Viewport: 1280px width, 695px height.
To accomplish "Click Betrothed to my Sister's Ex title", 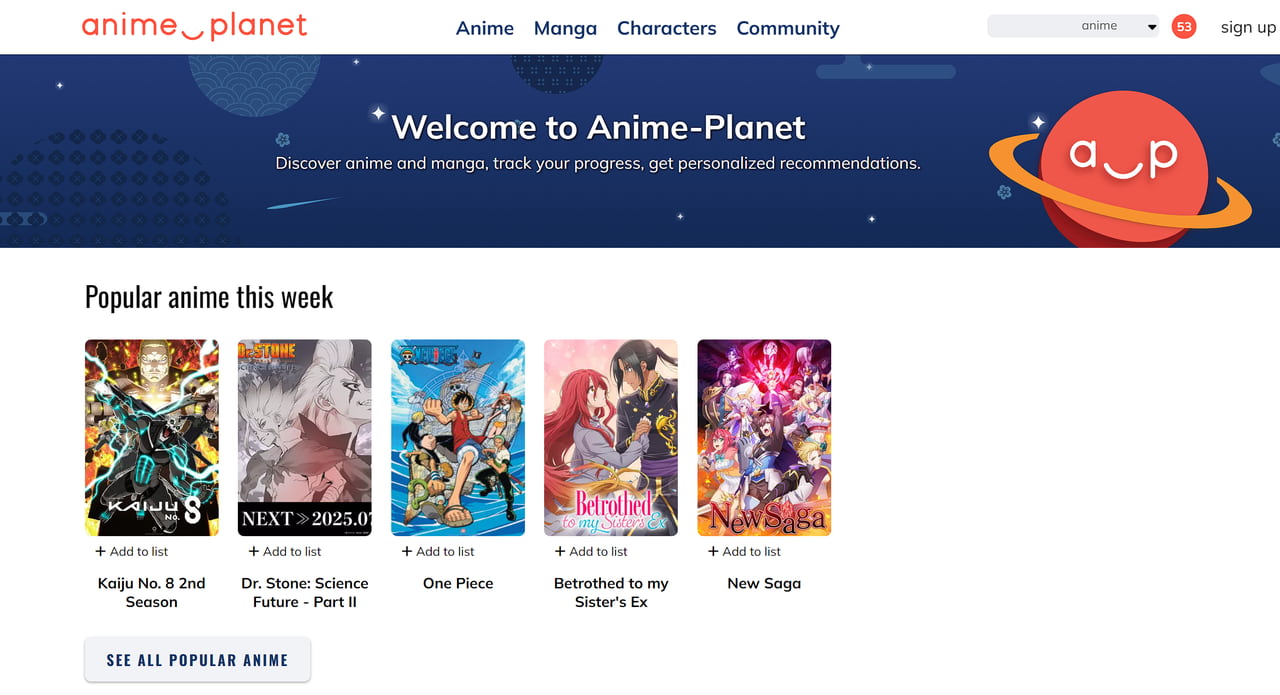I will pyautogui.click(x=611, y=592).
